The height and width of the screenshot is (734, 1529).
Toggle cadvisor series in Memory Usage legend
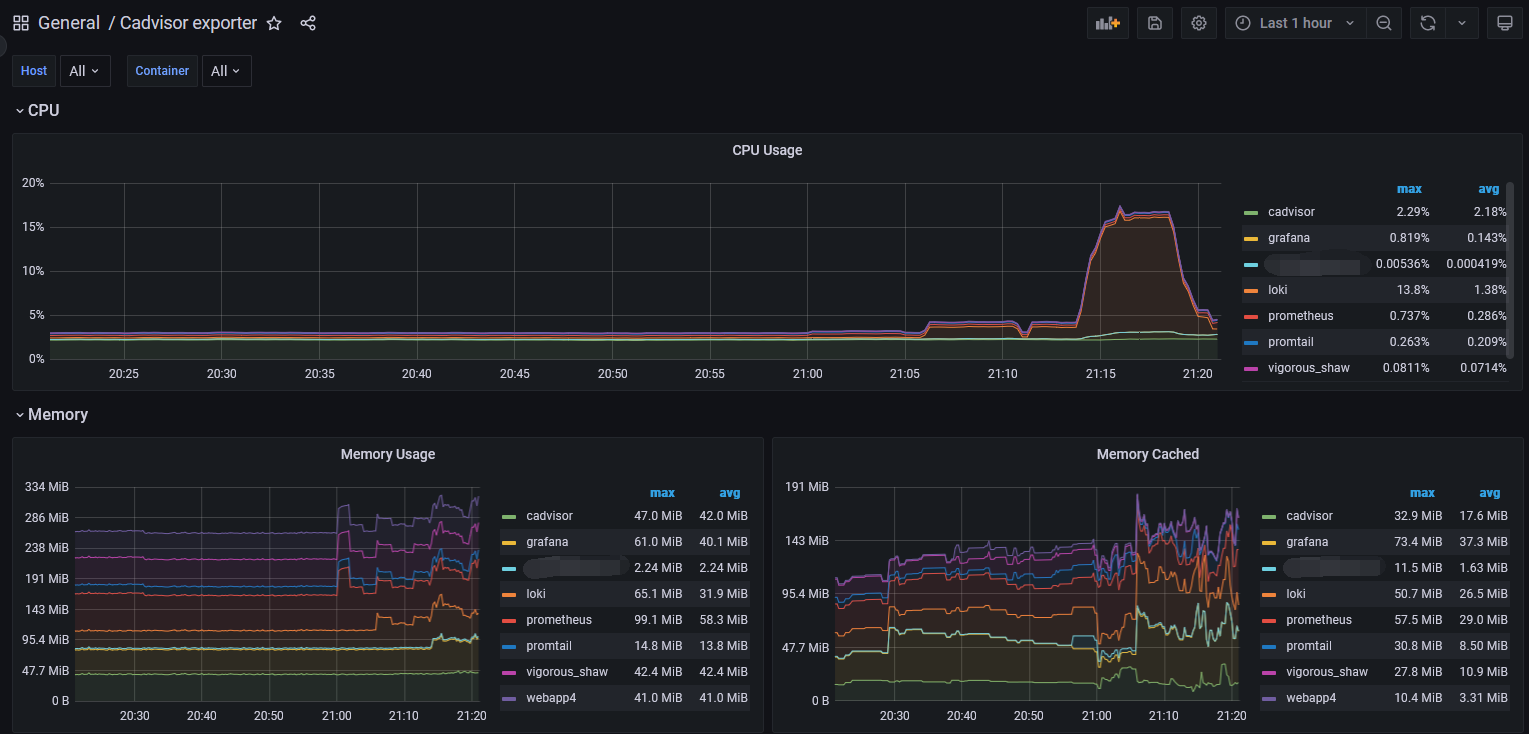coord(550,516)
